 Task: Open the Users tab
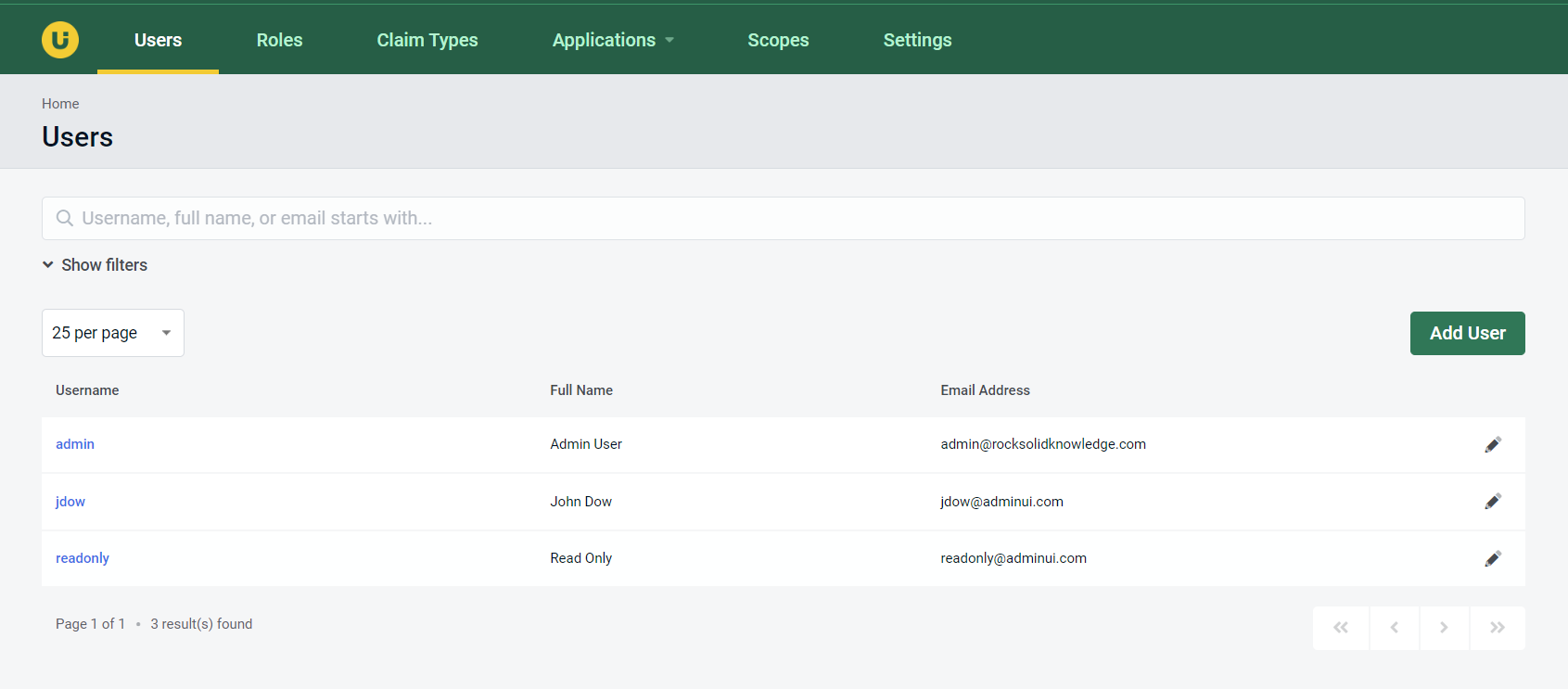(x=158, y=40)
